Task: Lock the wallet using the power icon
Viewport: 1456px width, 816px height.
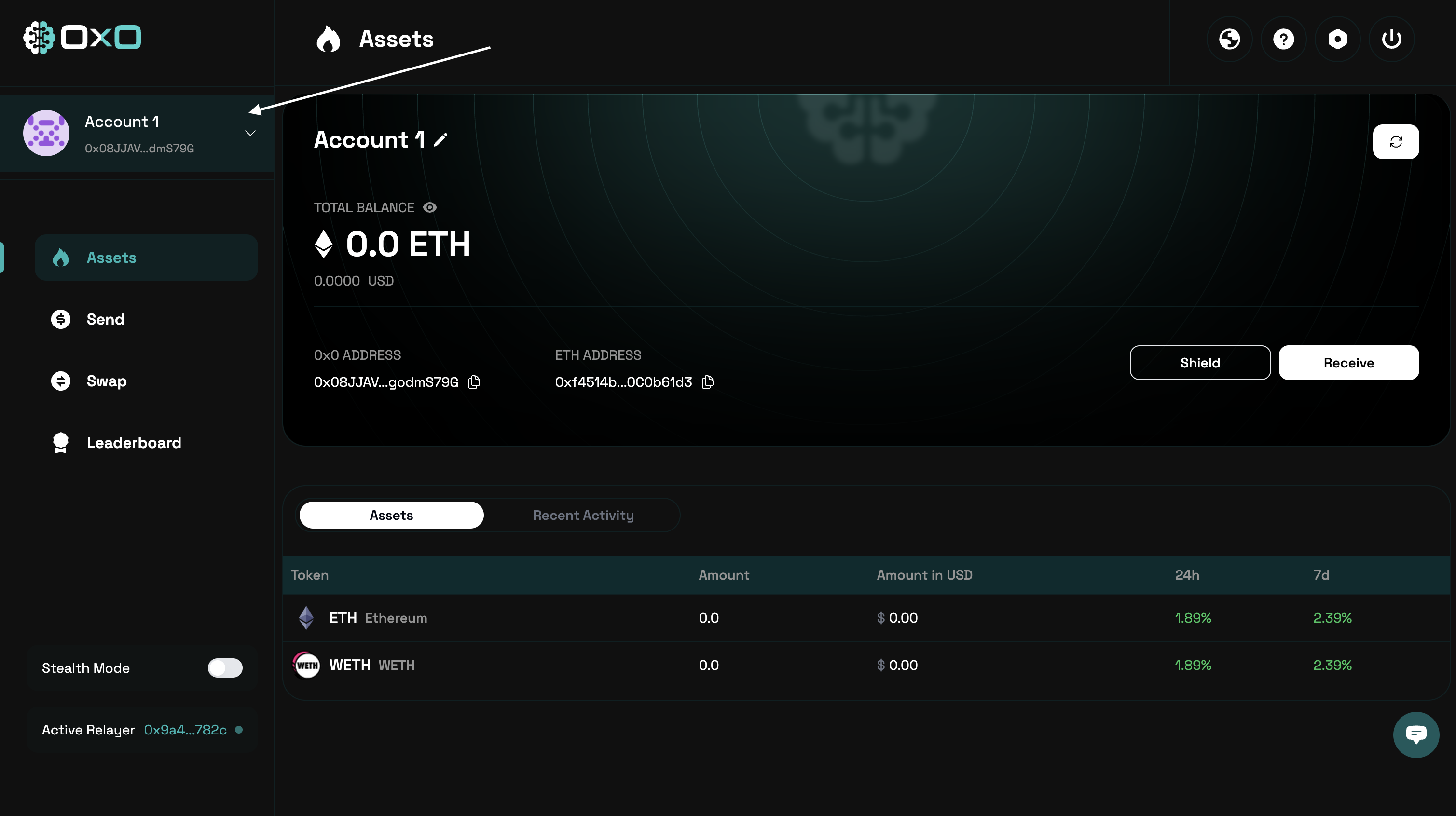Action: [1391, 39]
